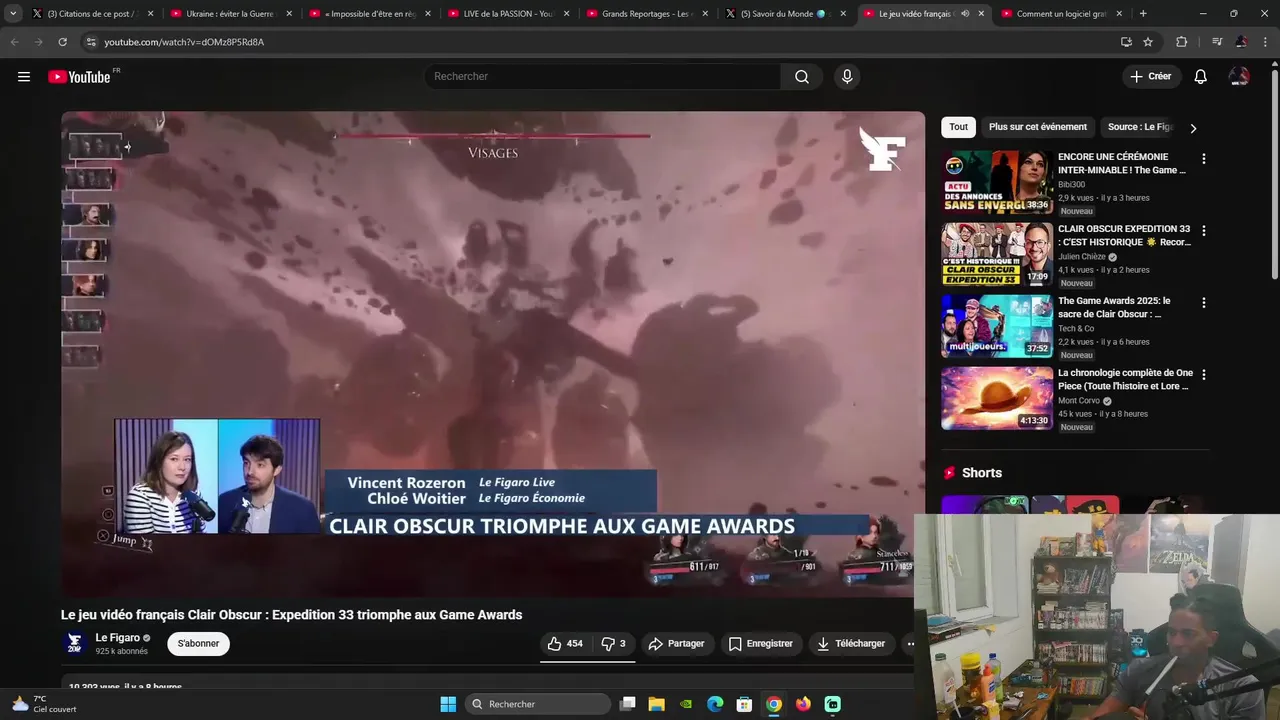Open the Créer menu

(x=1150, y=77)
